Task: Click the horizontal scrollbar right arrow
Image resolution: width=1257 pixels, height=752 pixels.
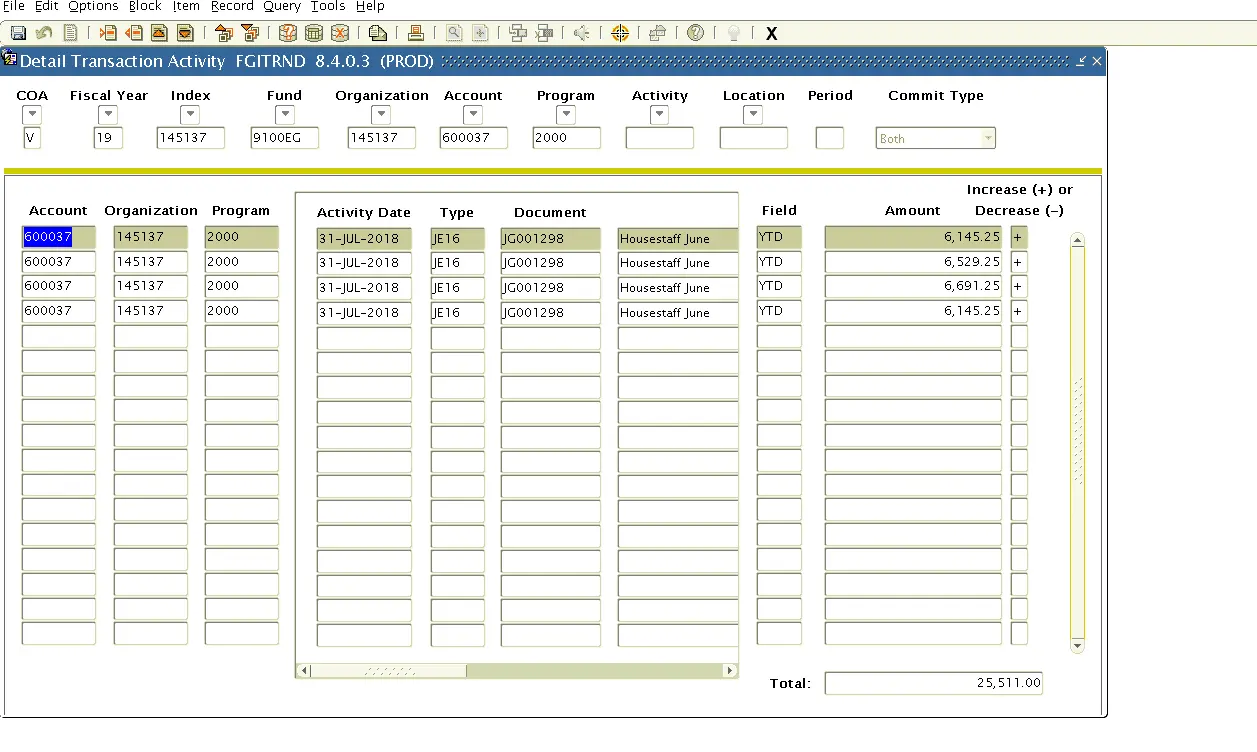Action: (730, 670)
